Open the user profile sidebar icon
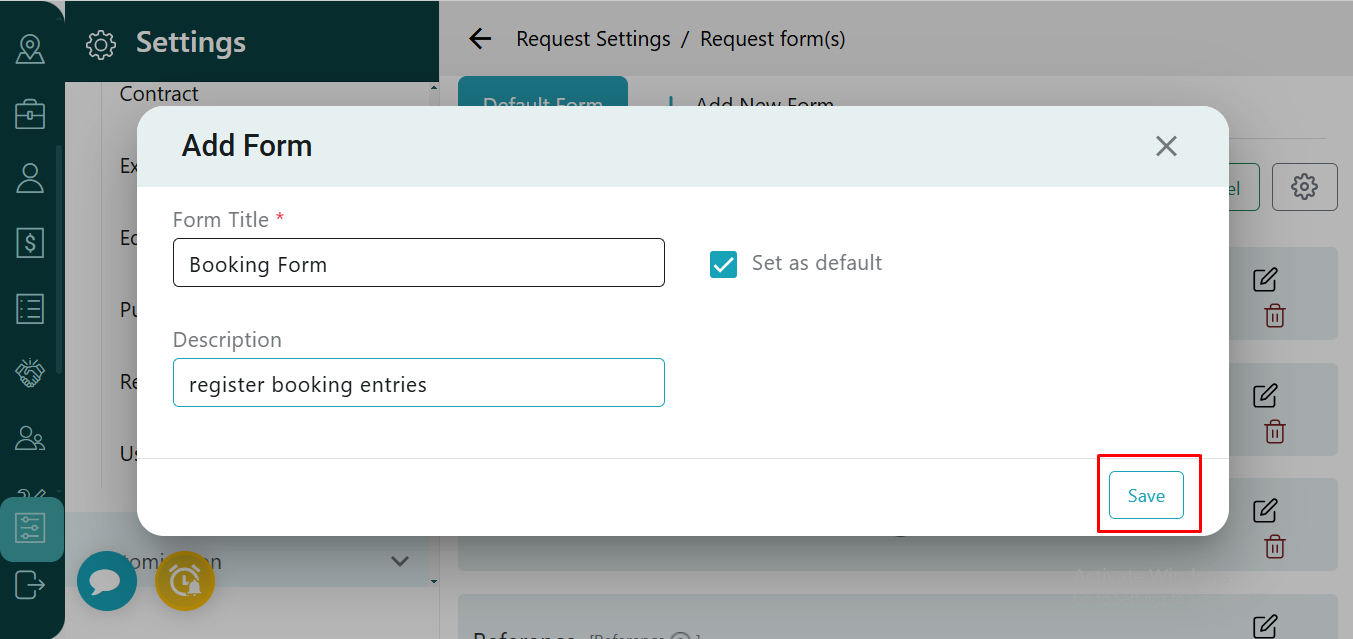This screenshot has height=639, width=1353. point(30,178)
